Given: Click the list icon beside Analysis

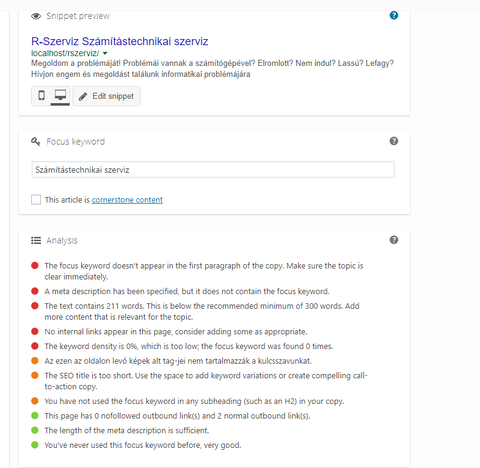Looking at the screenshot, I should 36,240.
